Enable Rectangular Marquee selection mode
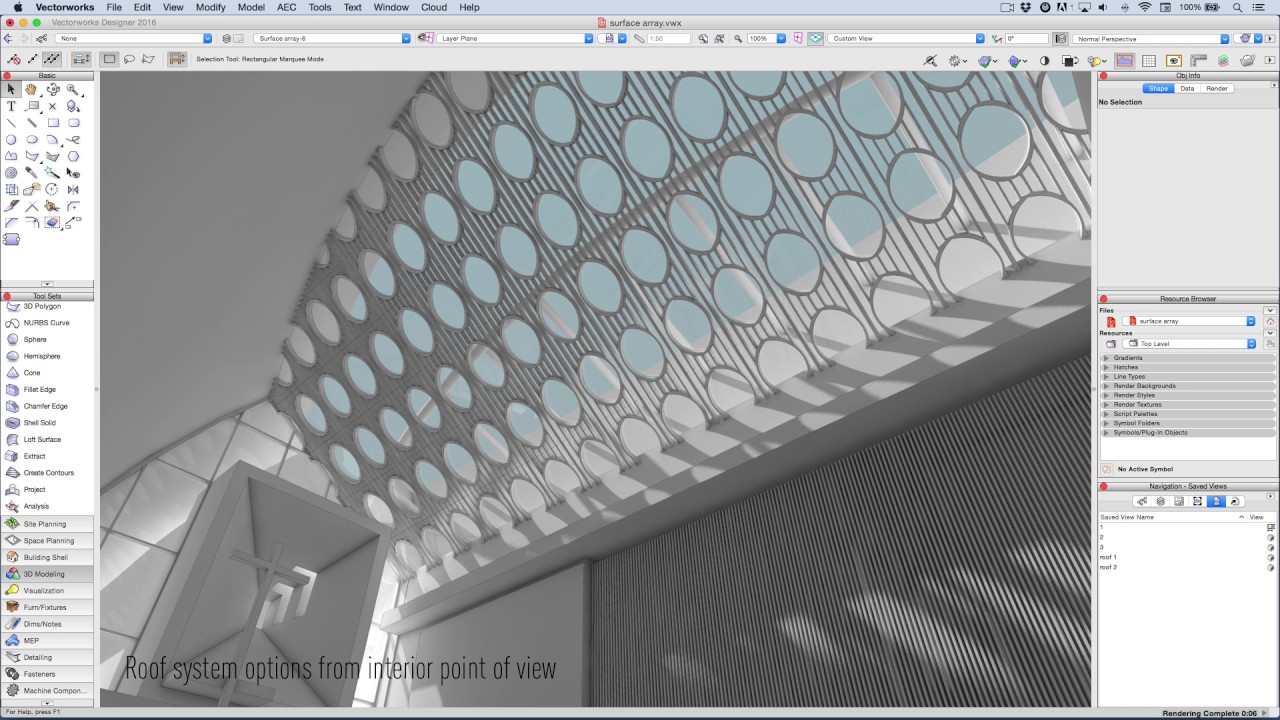This screenshot has height=720, width=1280. 109,59
